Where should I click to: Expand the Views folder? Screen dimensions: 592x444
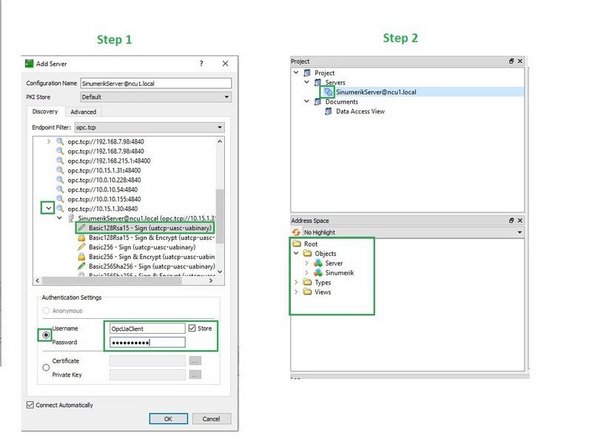click(296, 292)
